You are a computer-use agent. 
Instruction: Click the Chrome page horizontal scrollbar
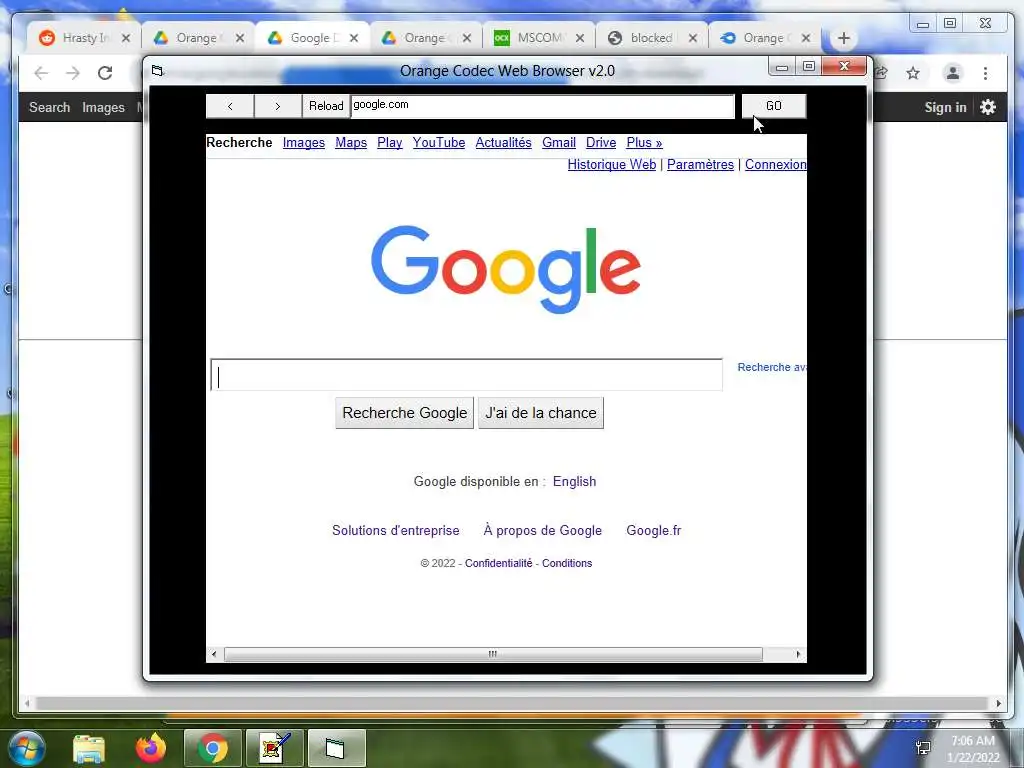click(513, 703)
